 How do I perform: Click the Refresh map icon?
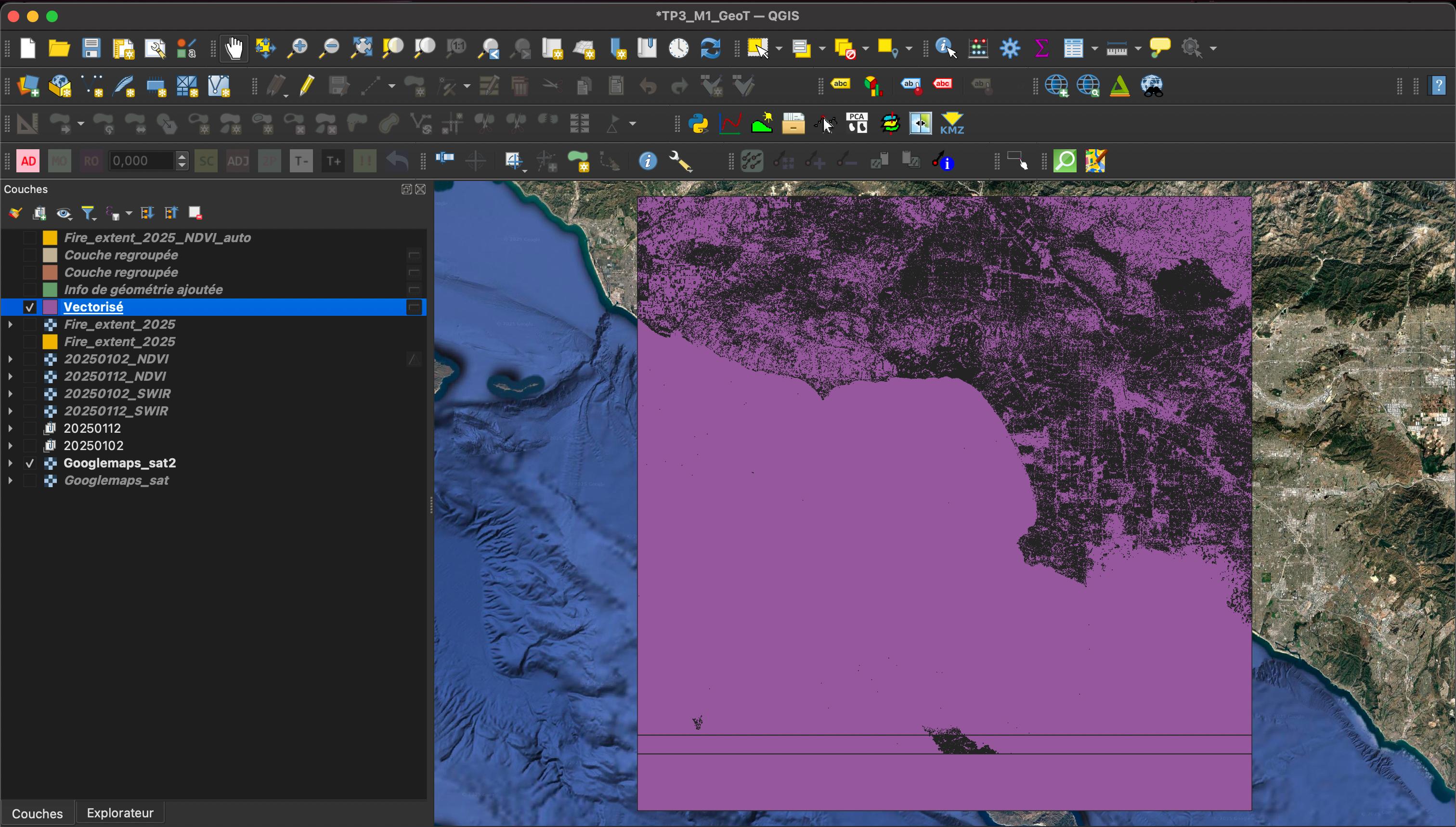(710, 48)
